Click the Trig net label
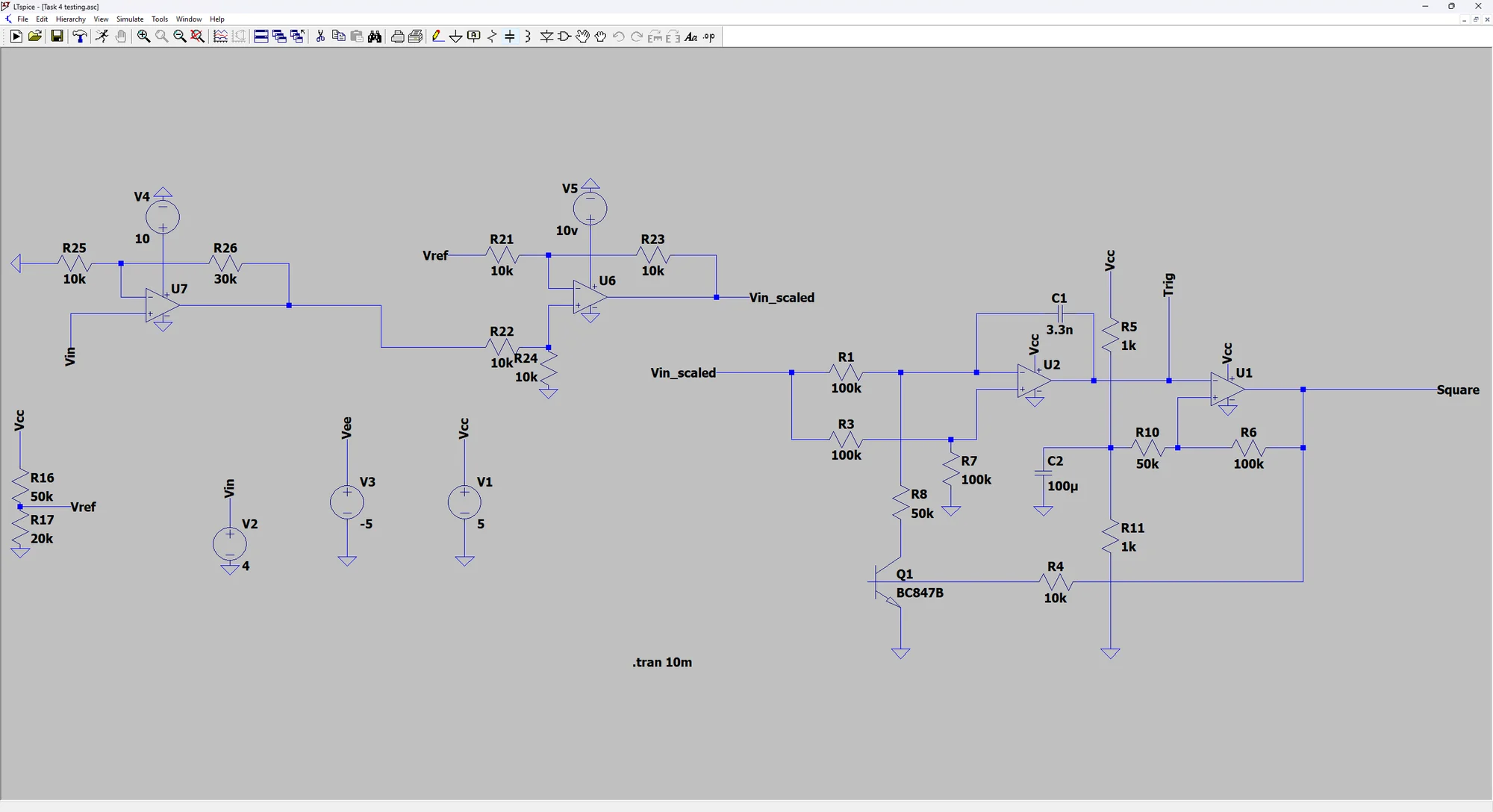This screenshot has height=812, width=1493. [1169, 284]
